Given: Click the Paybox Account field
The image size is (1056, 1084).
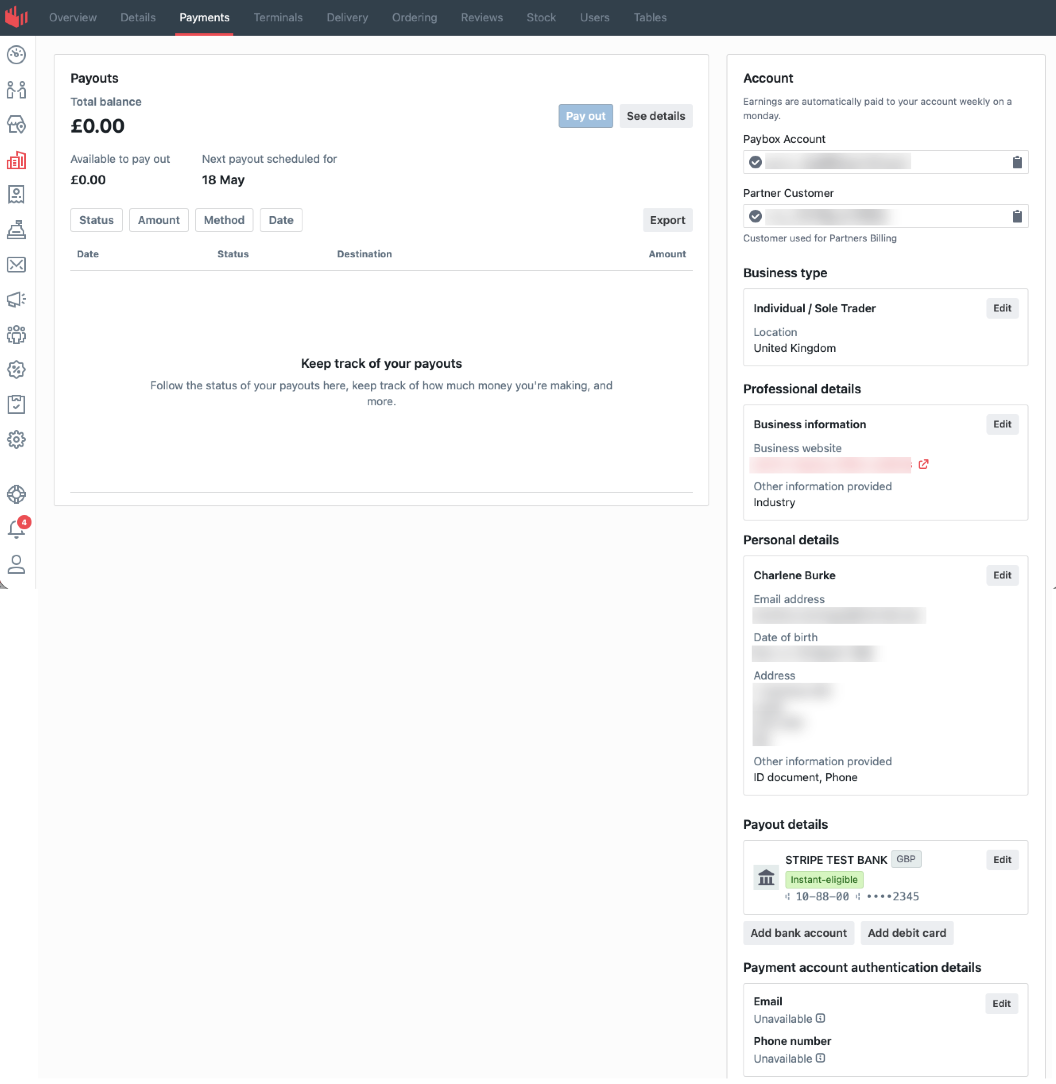Looking at the screenshot, I should point(885,162).
